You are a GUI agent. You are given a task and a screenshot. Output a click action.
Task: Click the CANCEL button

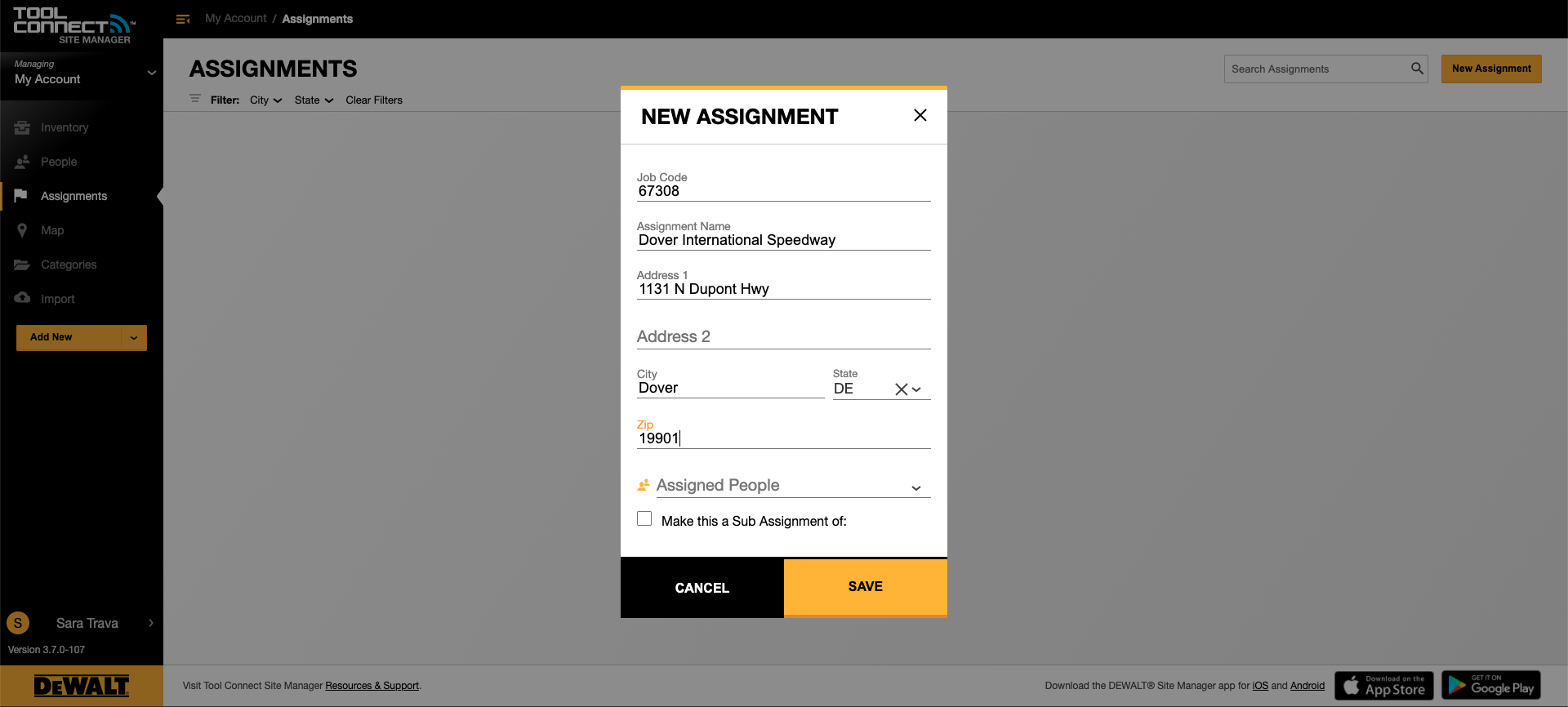pos(702,588)
